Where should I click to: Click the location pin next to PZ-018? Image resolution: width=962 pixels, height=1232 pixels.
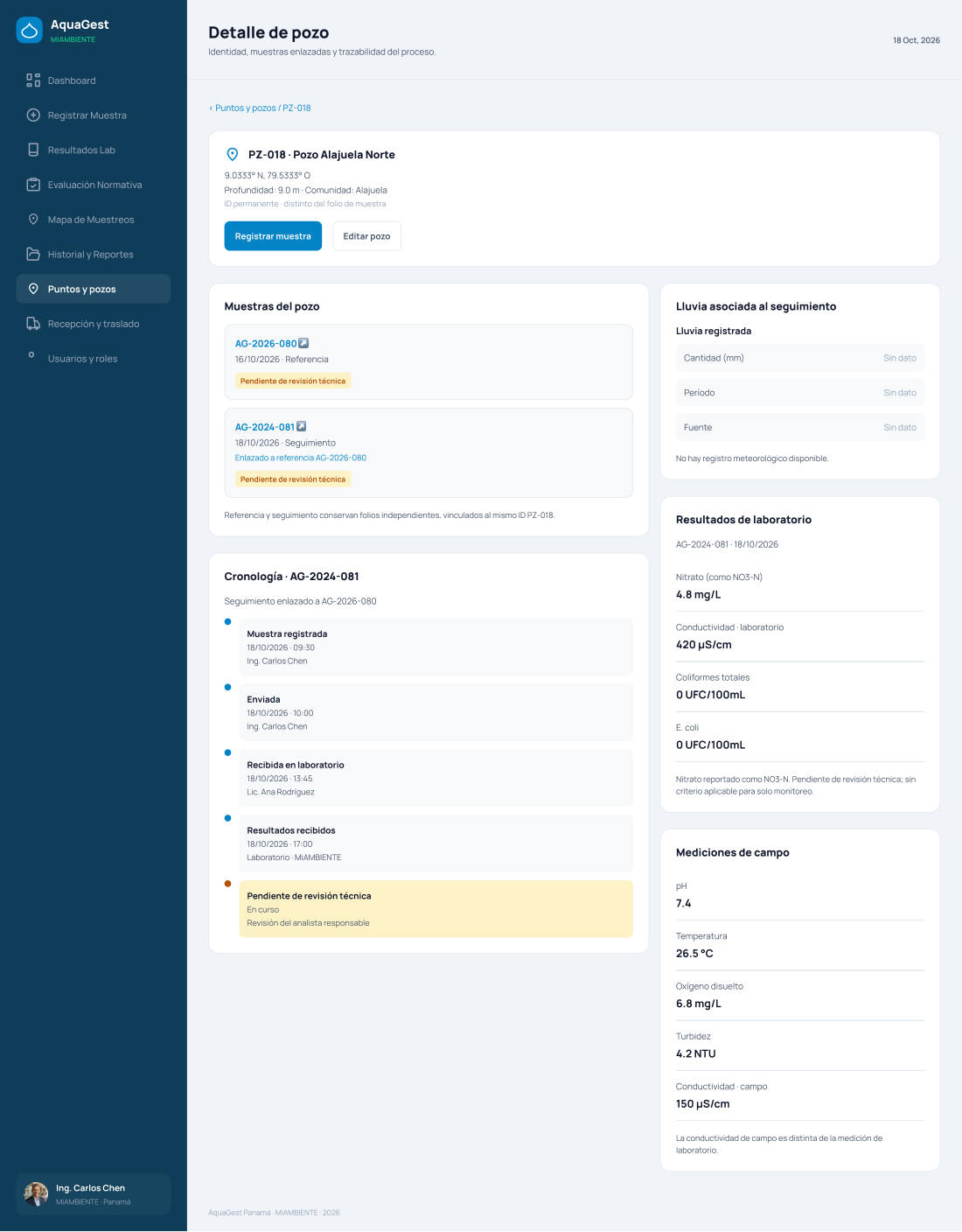[x=233, y=155]
